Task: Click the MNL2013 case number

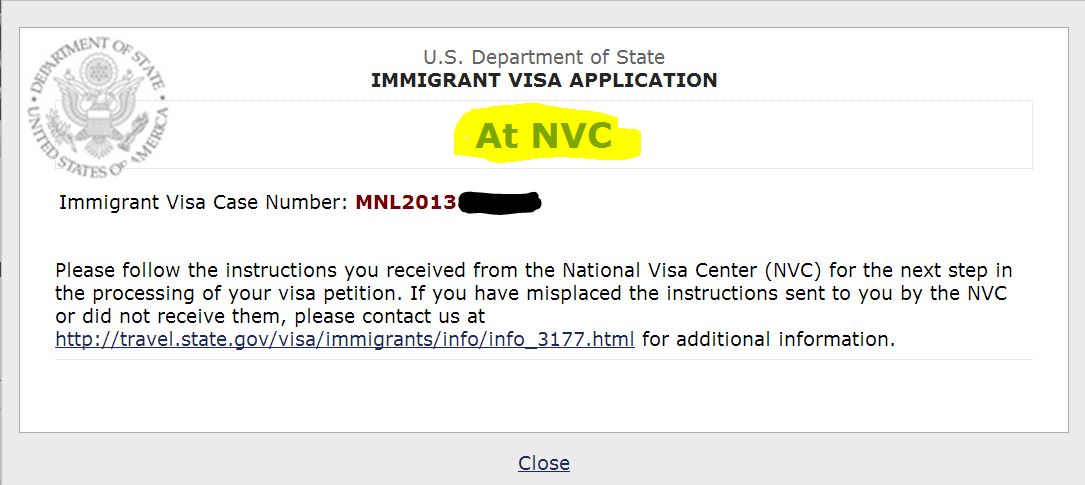Action: coord(406,203)
